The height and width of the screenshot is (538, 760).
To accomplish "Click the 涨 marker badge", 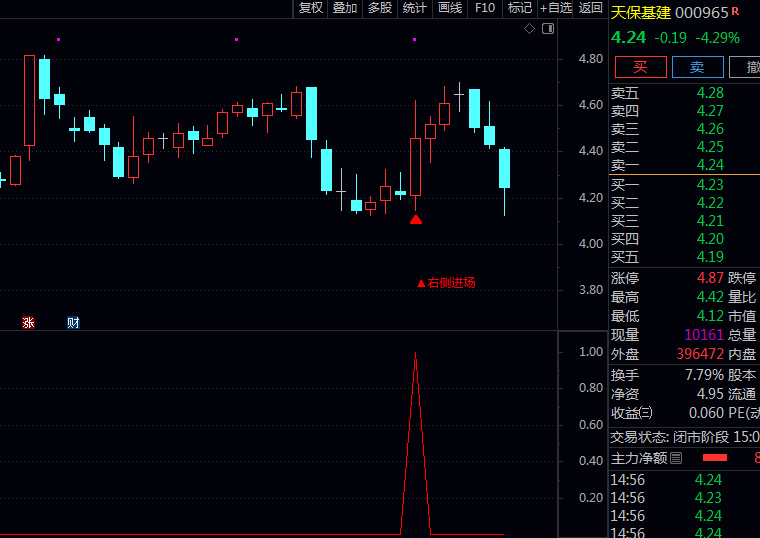I will coord(29,322).
